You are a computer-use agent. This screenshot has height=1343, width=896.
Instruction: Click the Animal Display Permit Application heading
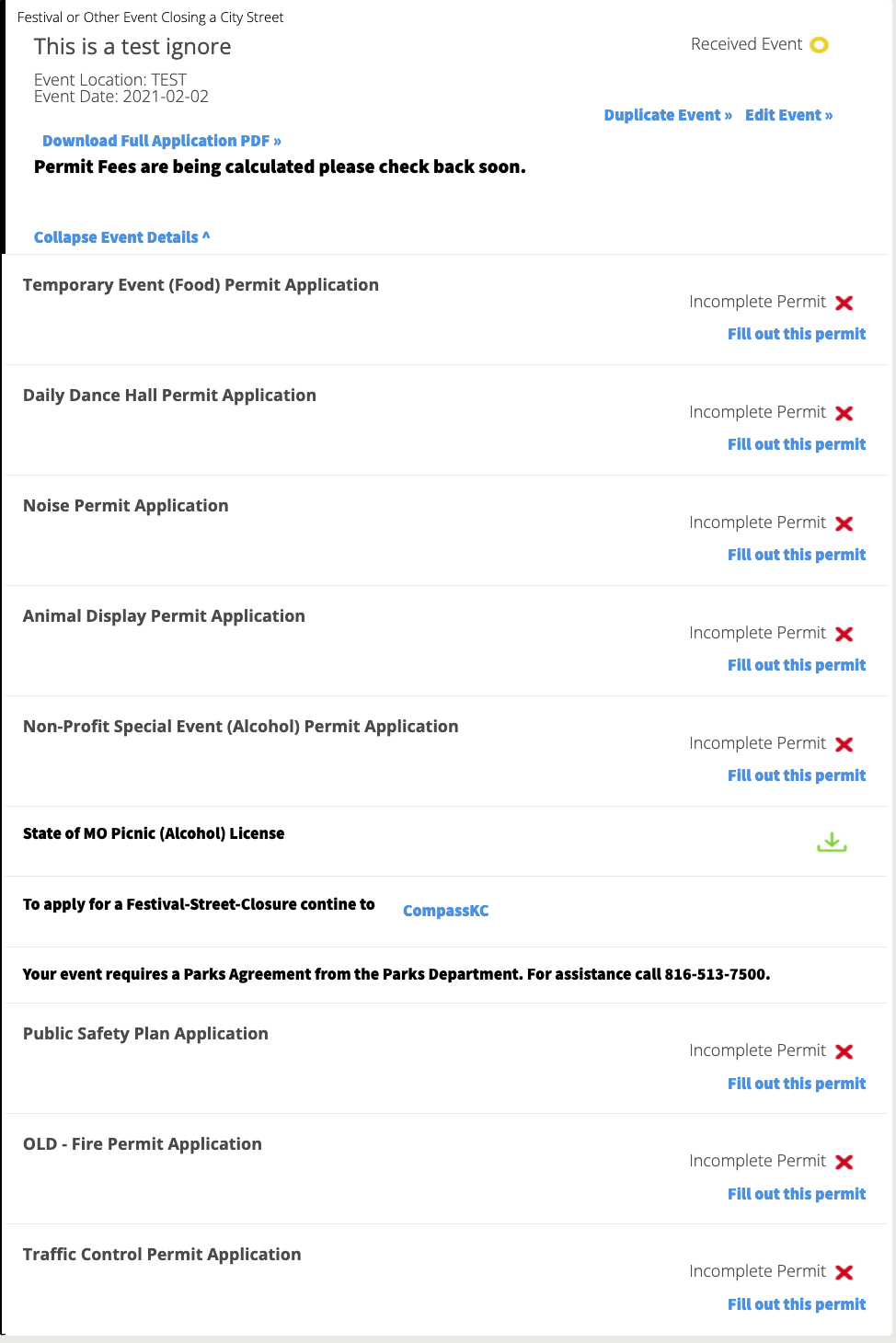tap(164, 616)
